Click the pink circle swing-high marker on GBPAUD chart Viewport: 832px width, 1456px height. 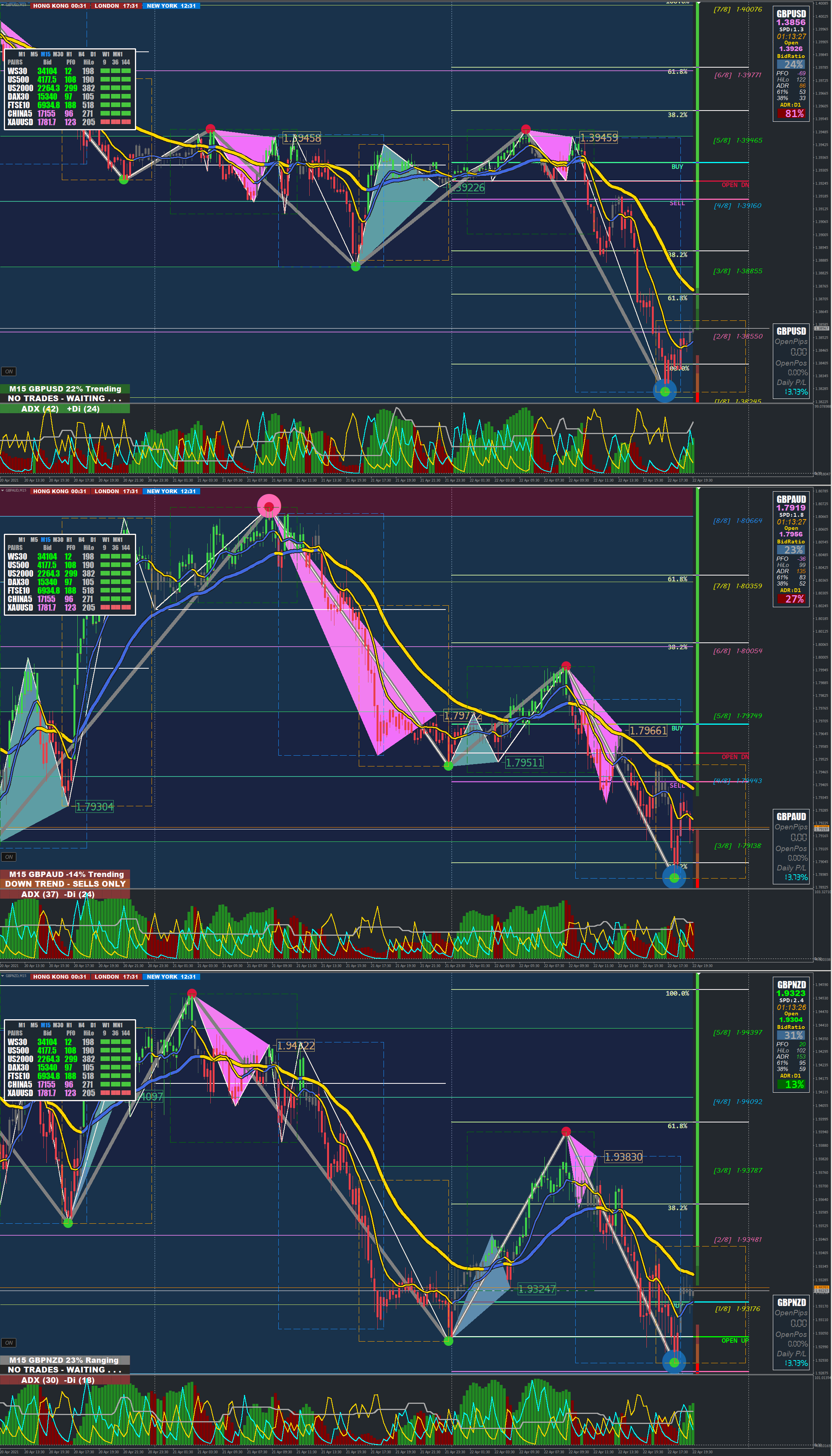(269, 506)
